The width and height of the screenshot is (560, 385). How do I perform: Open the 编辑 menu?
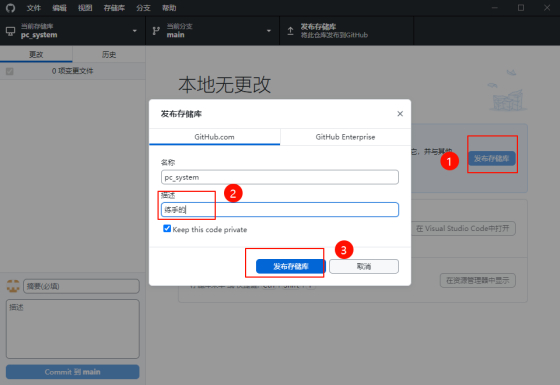pos(59,8)
